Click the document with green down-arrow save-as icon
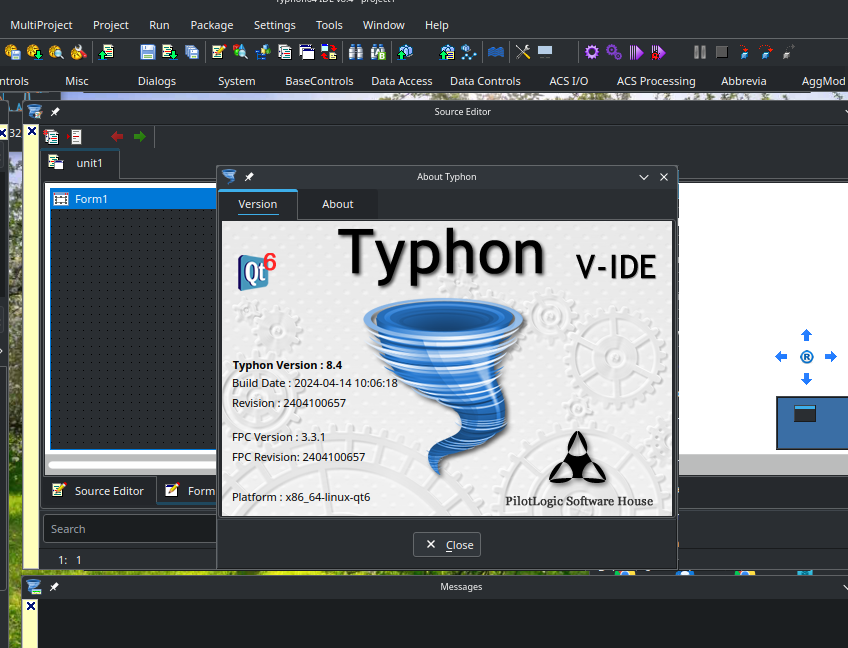Image resolution: width=848 pixels, height=648 pixels. pos(170,52)
